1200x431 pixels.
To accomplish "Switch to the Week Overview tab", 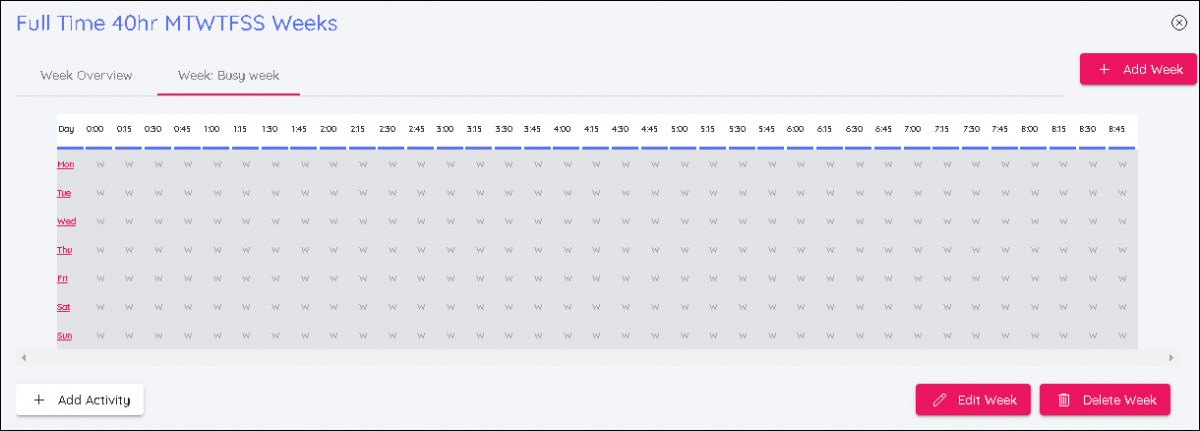I will [86, 75].
